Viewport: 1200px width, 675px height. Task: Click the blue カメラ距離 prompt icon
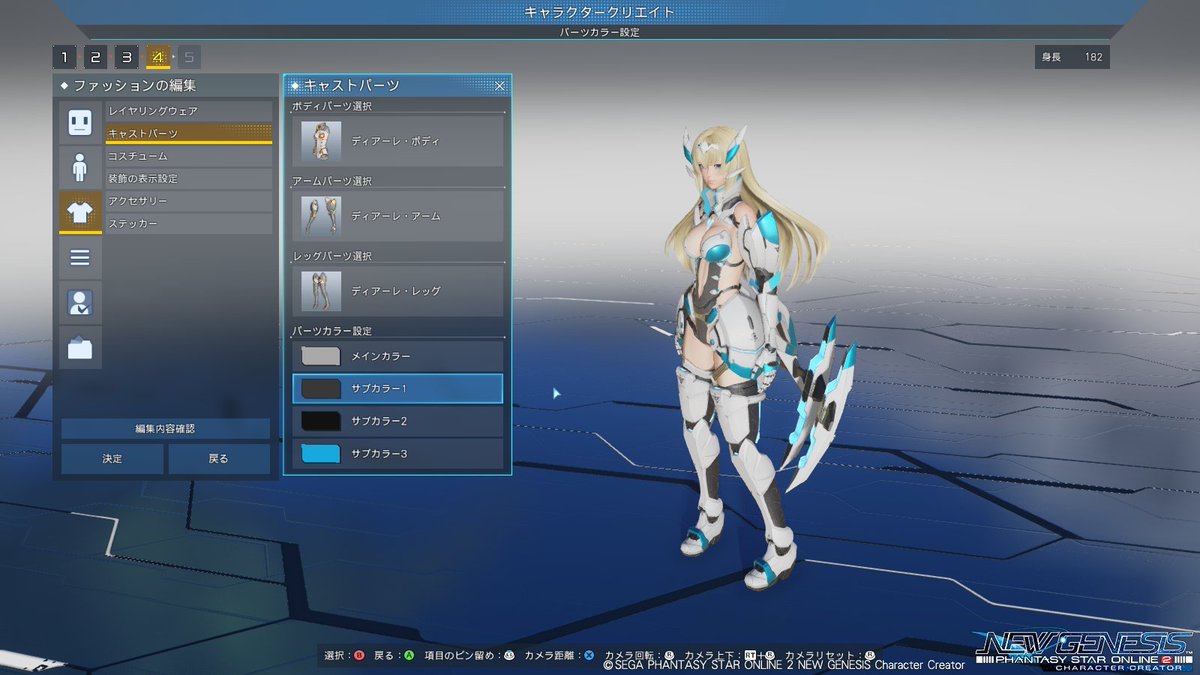(x=589, y=656)
